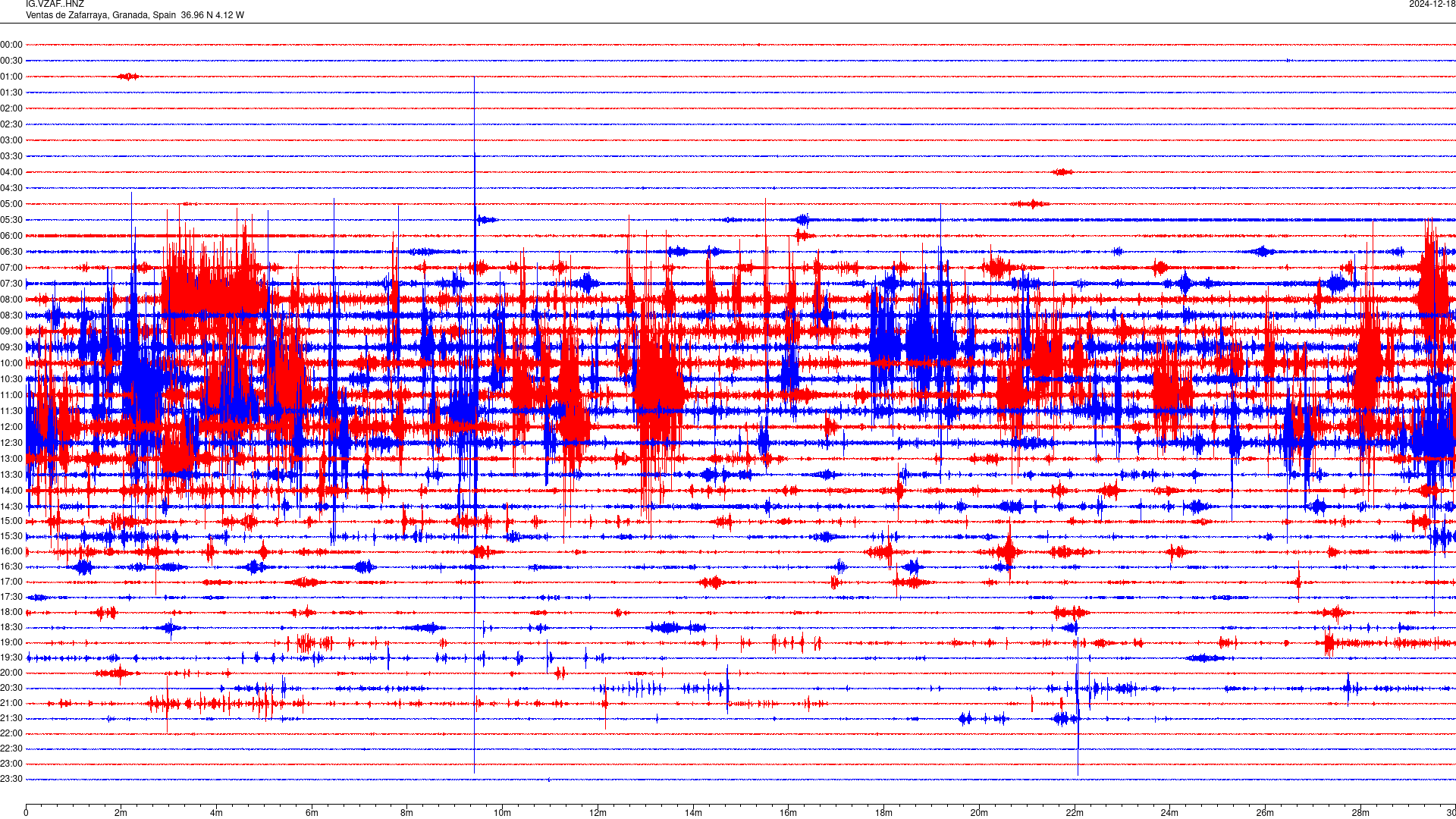Screen dimensions: 1456x819
Task: Select the 05:30 time row label
Action: 11,220
